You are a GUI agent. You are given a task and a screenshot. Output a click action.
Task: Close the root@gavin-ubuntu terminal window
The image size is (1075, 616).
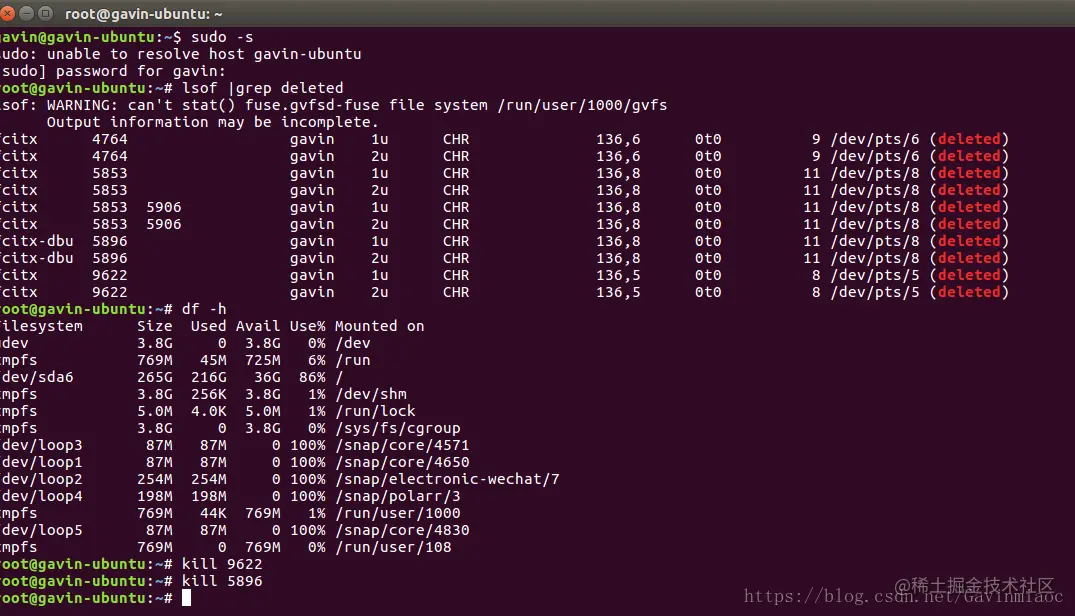[6, 13]
